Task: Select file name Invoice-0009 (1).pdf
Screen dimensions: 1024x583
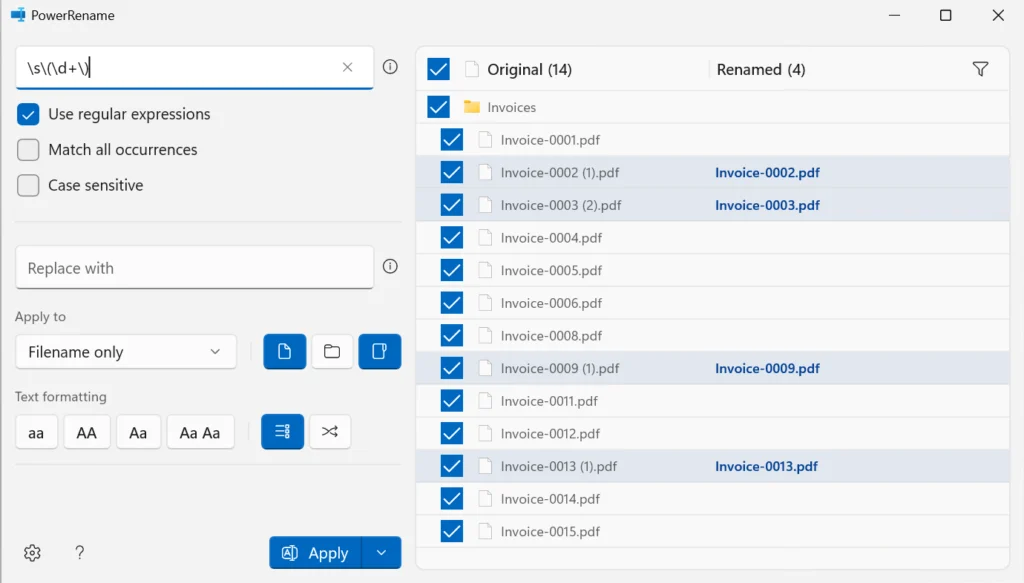Action: [560, 368]
